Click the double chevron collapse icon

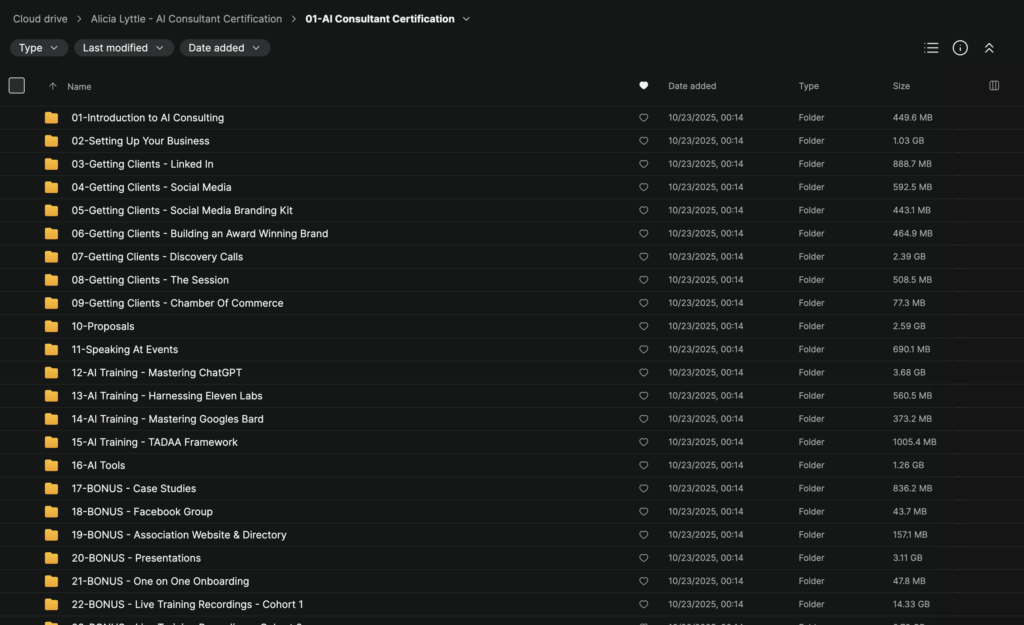point(989,48)
